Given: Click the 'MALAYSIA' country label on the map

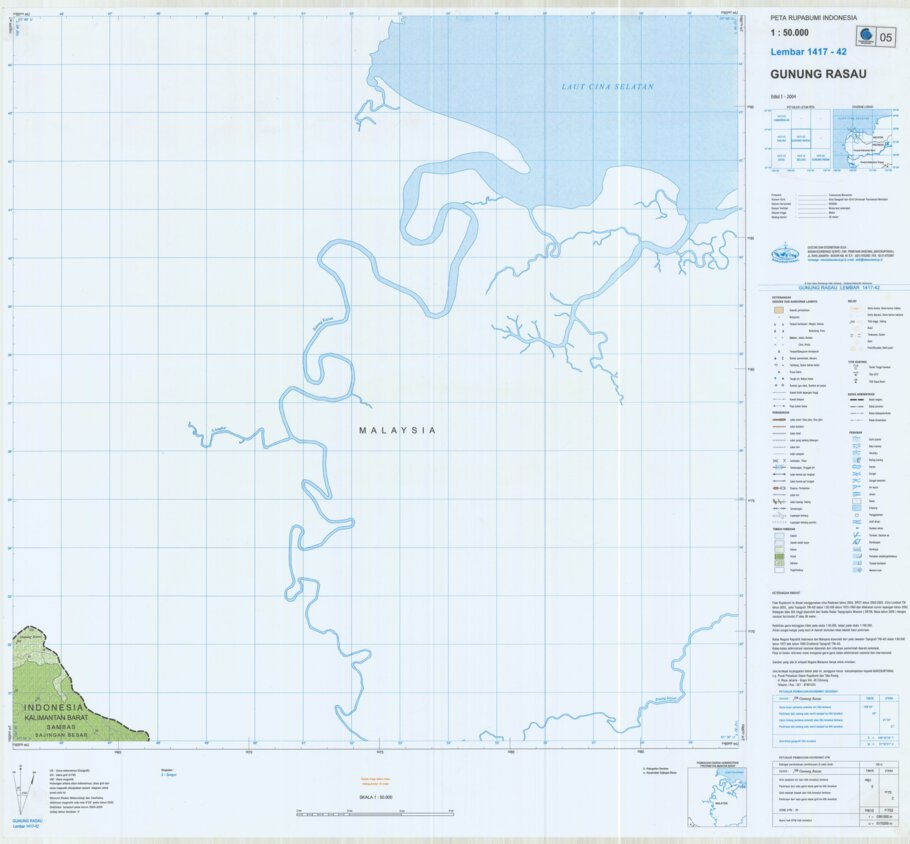Looking at the screenshot, I should coord(398,430).
